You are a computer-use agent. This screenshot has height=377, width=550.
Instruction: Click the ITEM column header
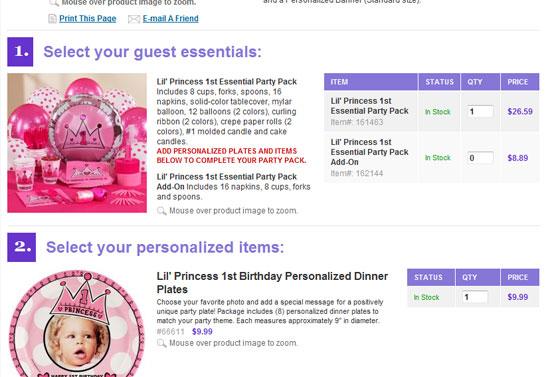click(371, 82)
